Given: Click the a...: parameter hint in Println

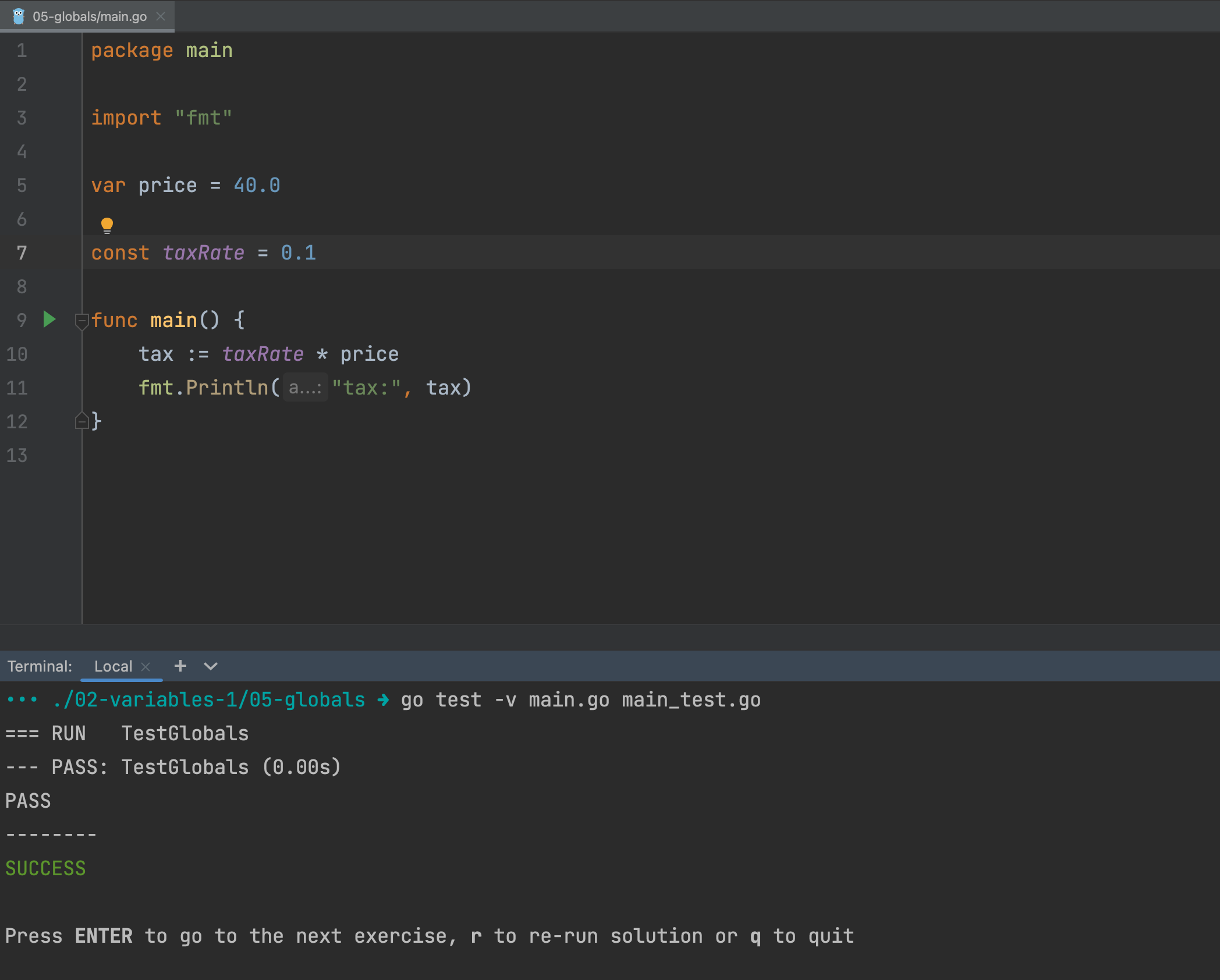Looking at the screenshot, I should point(306,388).
